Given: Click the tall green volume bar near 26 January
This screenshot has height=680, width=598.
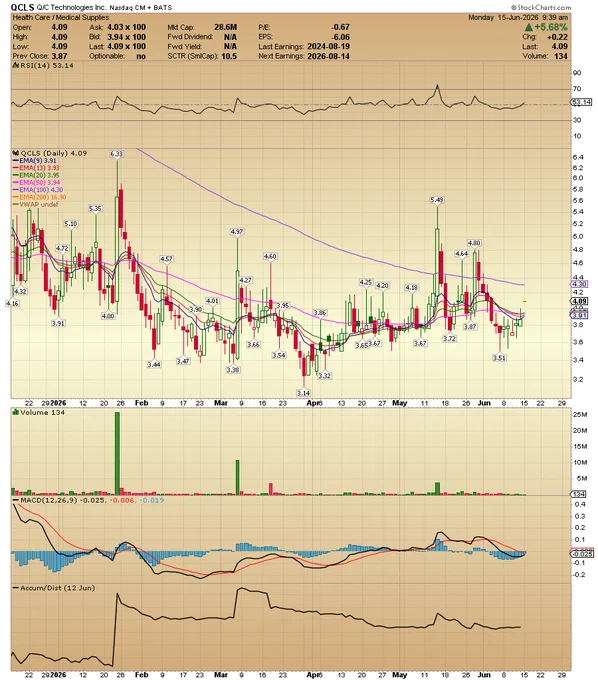Looking at the screenshot, I should (117, 453).
